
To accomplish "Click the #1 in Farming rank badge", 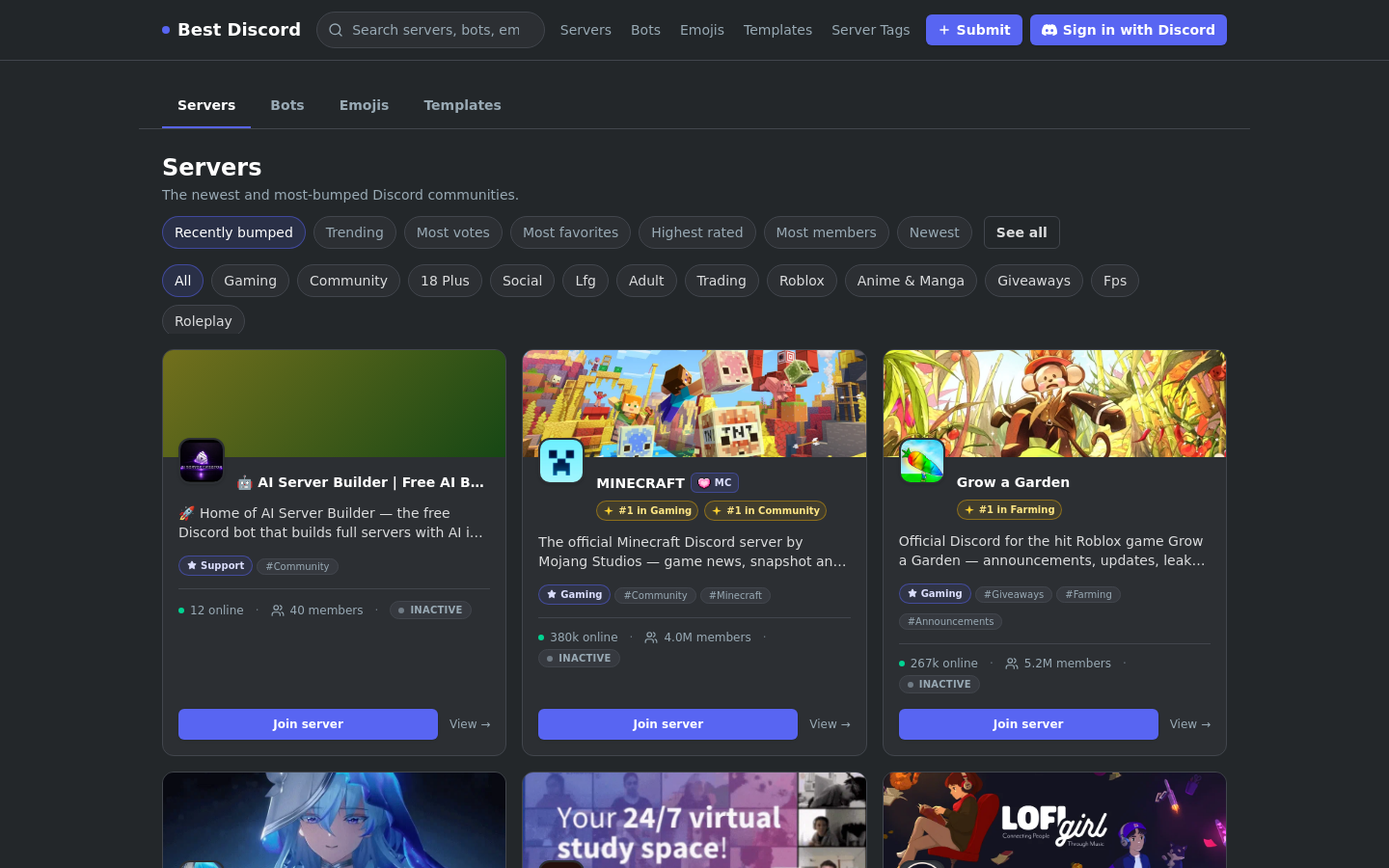I will 1009,510.
